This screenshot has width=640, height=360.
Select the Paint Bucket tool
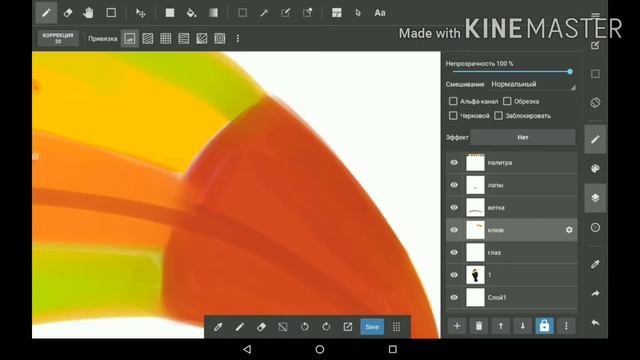[191, 13]
